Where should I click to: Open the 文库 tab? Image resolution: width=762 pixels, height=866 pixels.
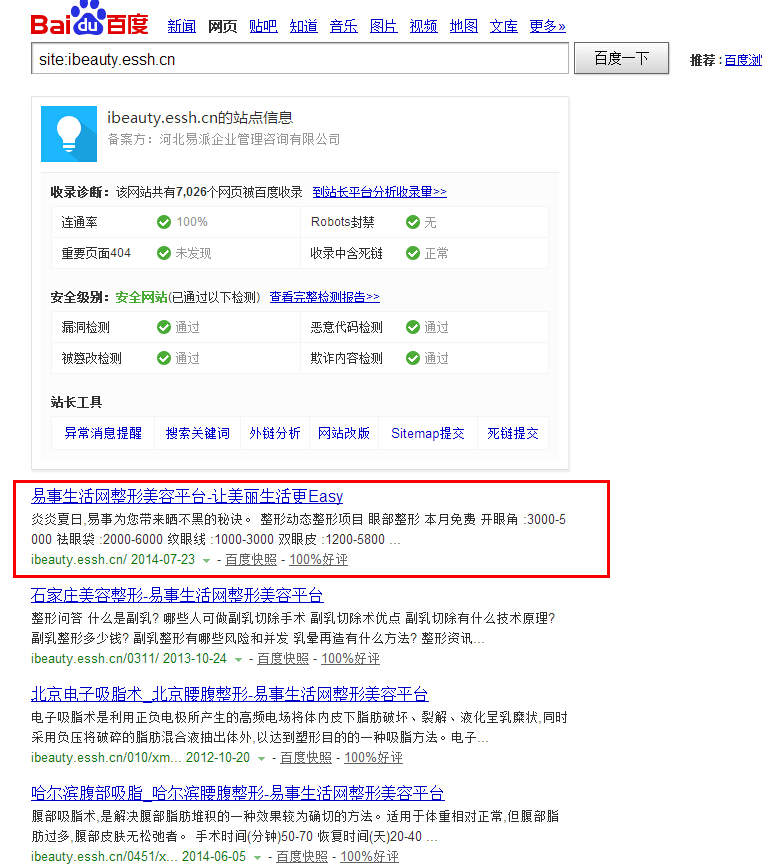point(504,26)
